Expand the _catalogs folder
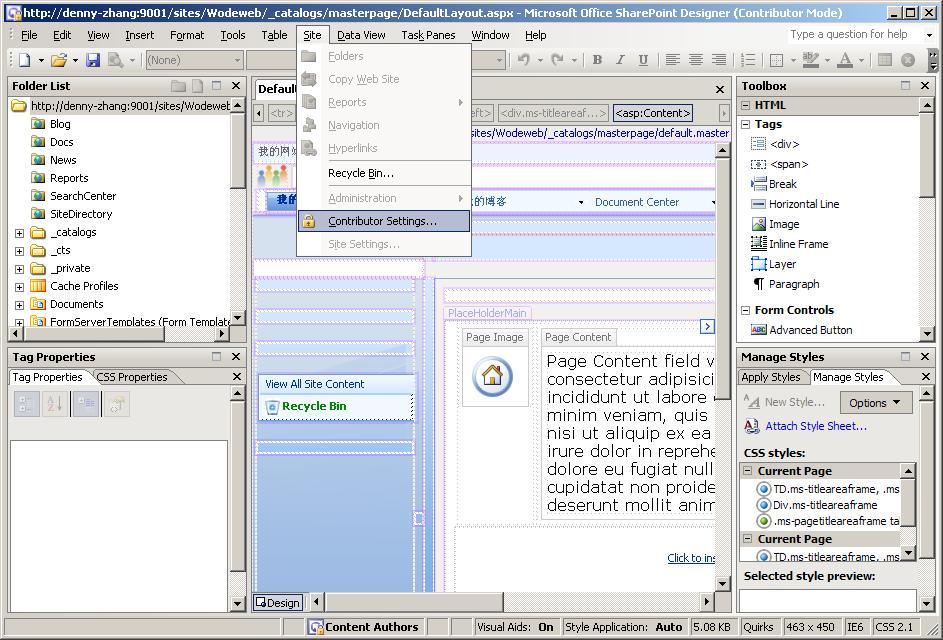Image resolution: width=943 pixels, height=640 pixels. tap(19, 233)
